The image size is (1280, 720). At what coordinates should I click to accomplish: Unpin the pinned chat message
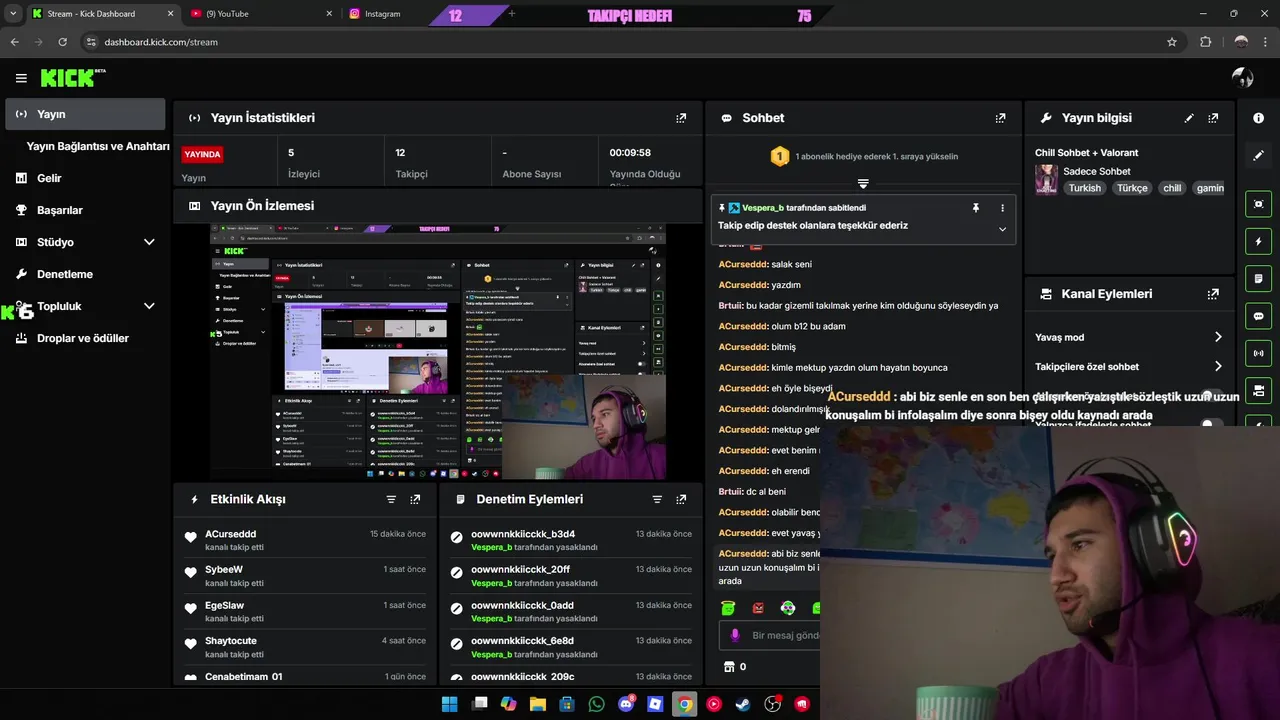[x=976, y=208]
